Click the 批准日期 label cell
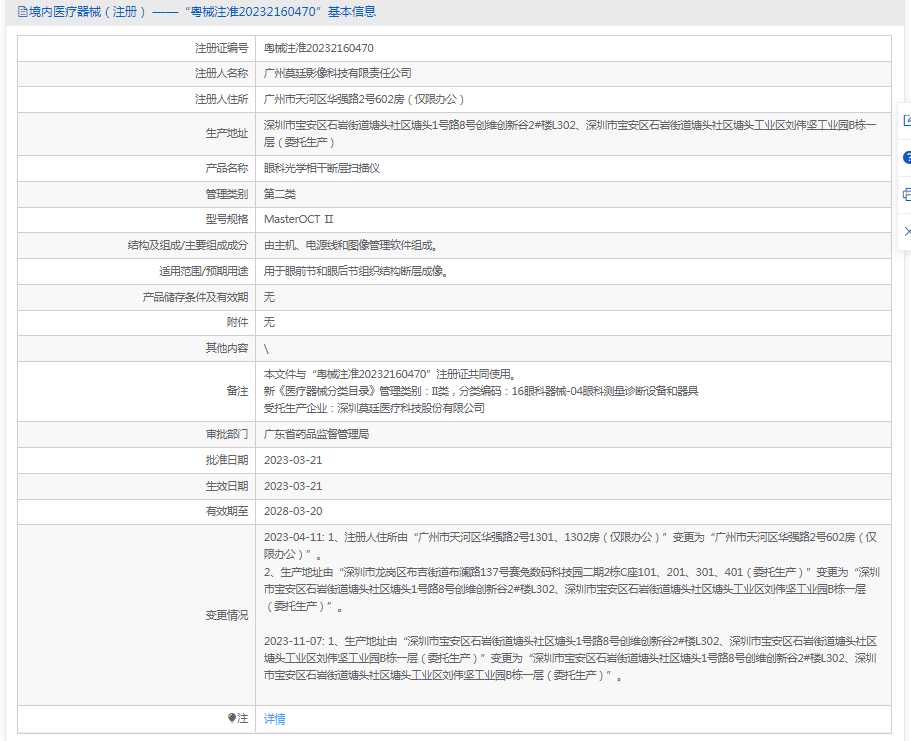 pos(137,460)
